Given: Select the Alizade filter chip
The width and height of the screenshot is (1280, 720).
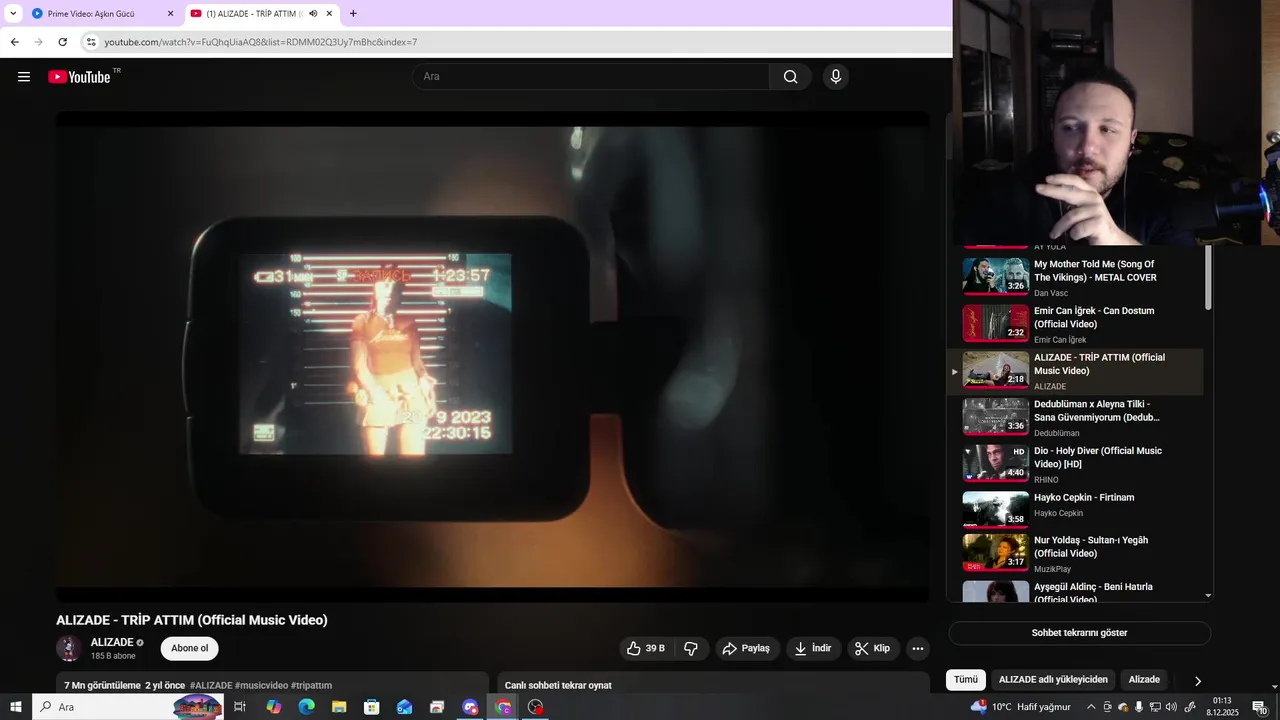Looking at the screenshot, I should [1144, 680].
